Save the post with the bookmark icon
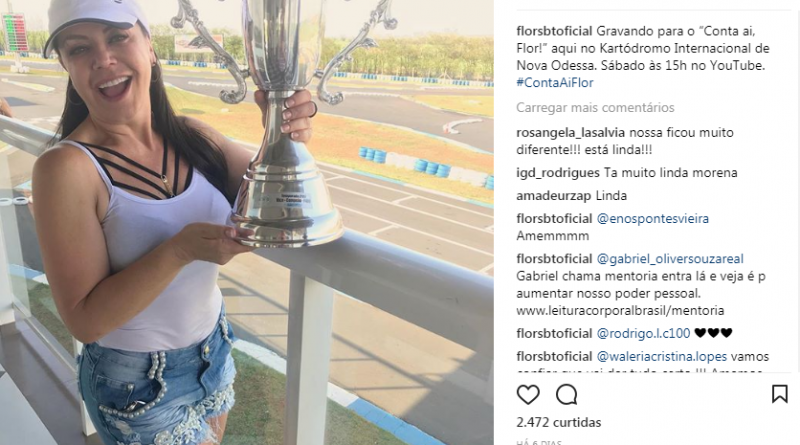Image resolution: width=800 pixels, height=445 pixels. click(x=780, y=394)
